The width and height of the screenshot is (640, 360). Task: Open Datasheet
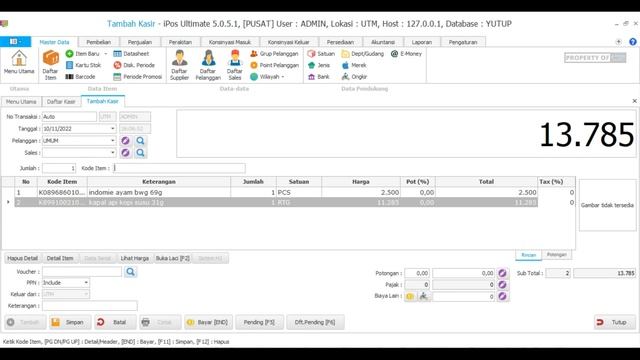click(131, 53)
